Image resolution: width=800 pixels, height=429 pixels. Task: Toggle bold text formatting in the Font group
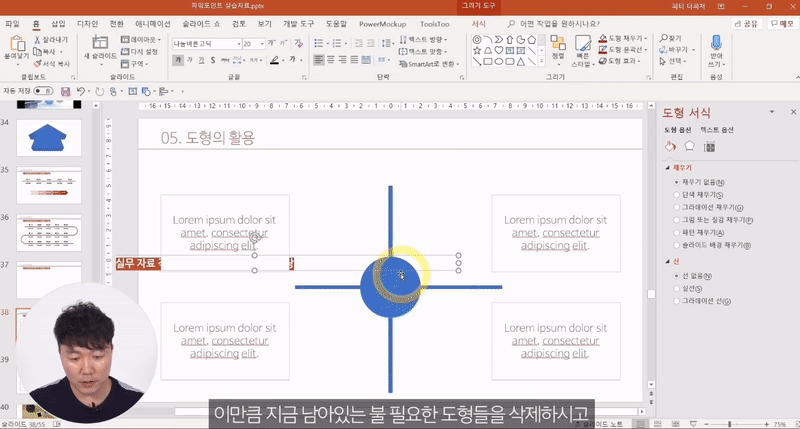[178, 60]
